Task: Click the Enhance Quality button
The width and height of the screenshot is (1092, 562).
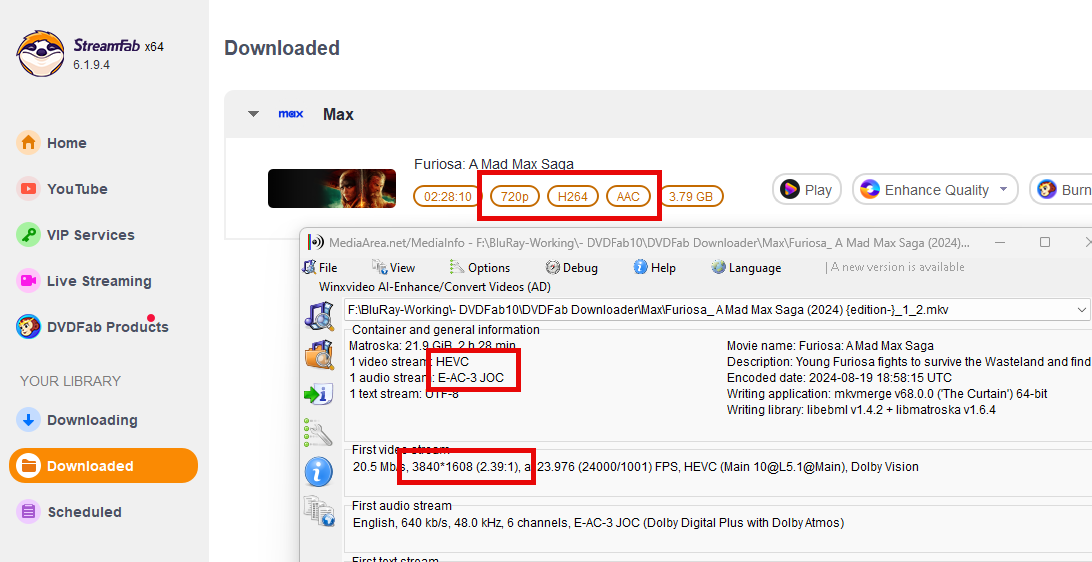Action: pos(935,189)
